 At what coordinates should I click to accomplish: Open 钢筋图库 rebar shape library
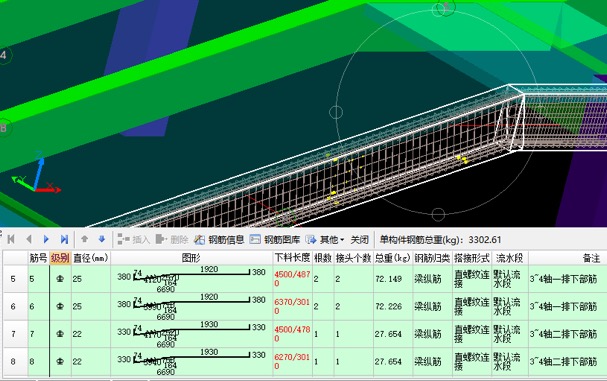[275, 240]
